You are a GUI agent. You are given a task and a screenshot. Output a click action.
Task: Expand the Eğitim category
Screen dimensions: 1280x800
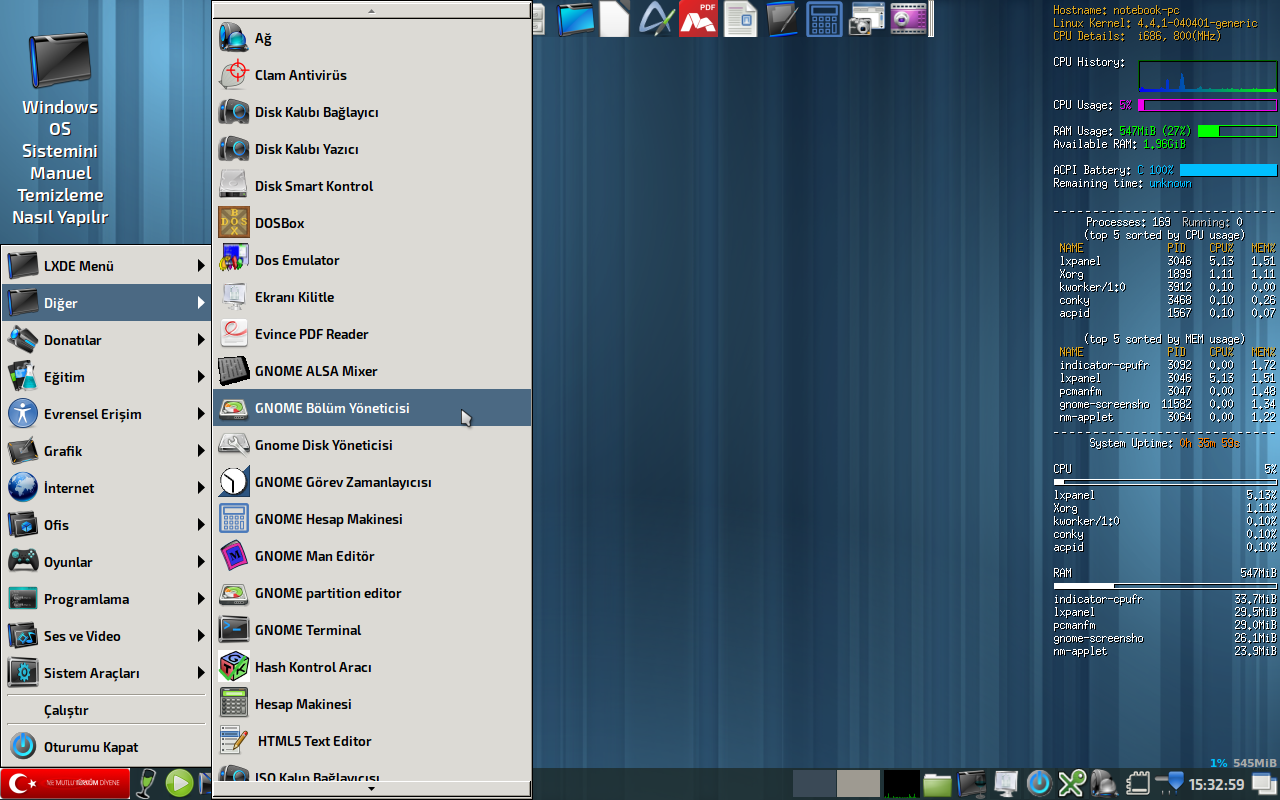[x=107, y=377]
